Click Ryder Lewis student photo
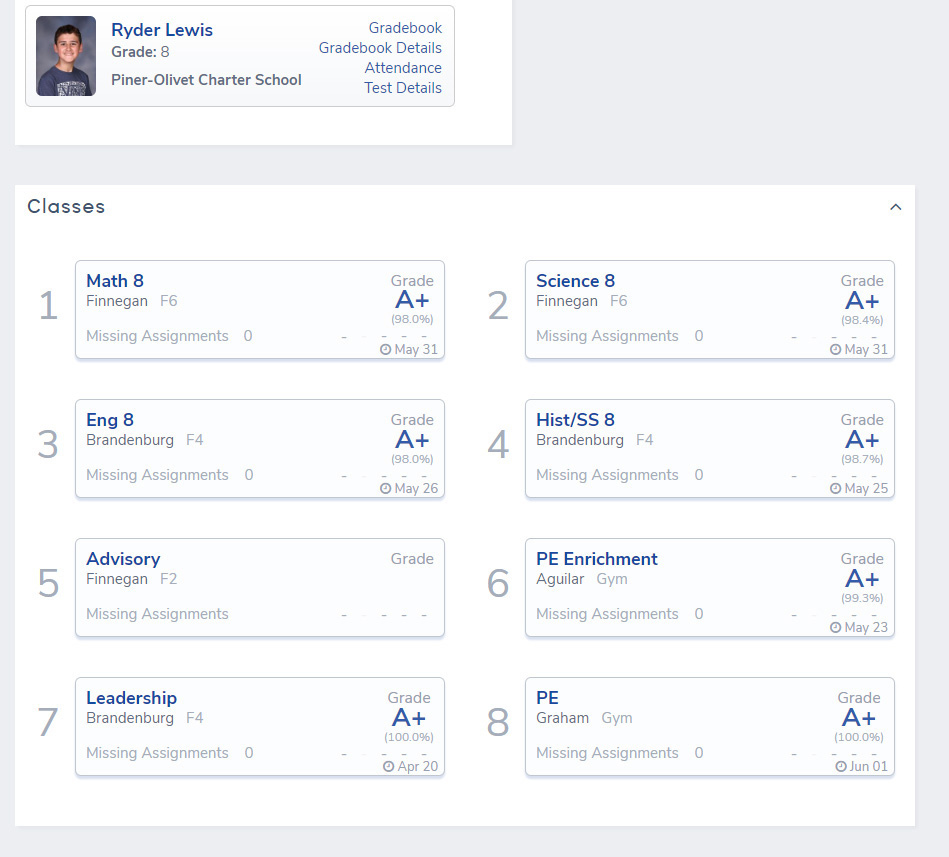The width and height of the screenshot is (949, 857). [x=66, y=56]
